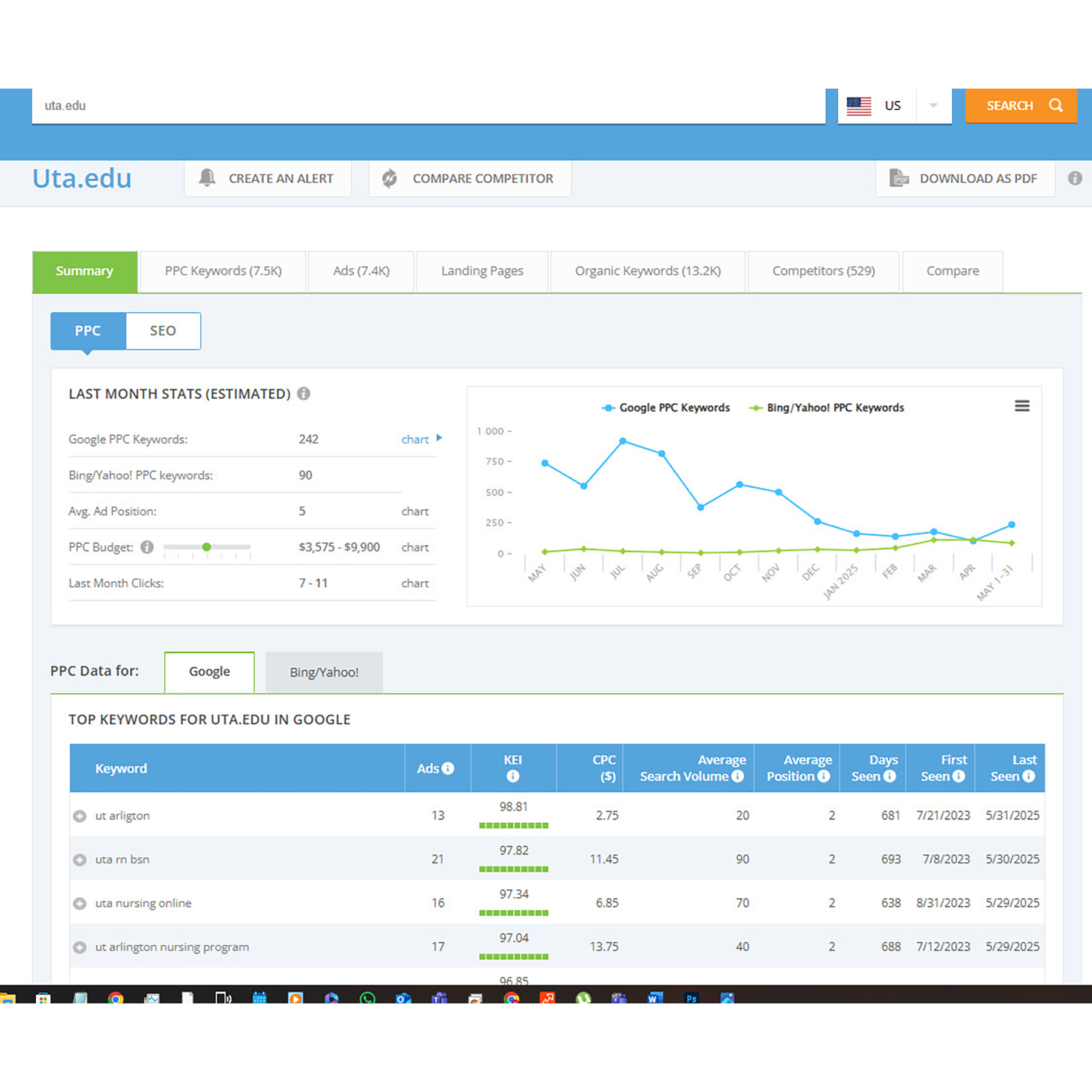This screenshot has width=1092, height=1092.
Task: Open chart link for Last Month Clicks
Action: point(415,583)
